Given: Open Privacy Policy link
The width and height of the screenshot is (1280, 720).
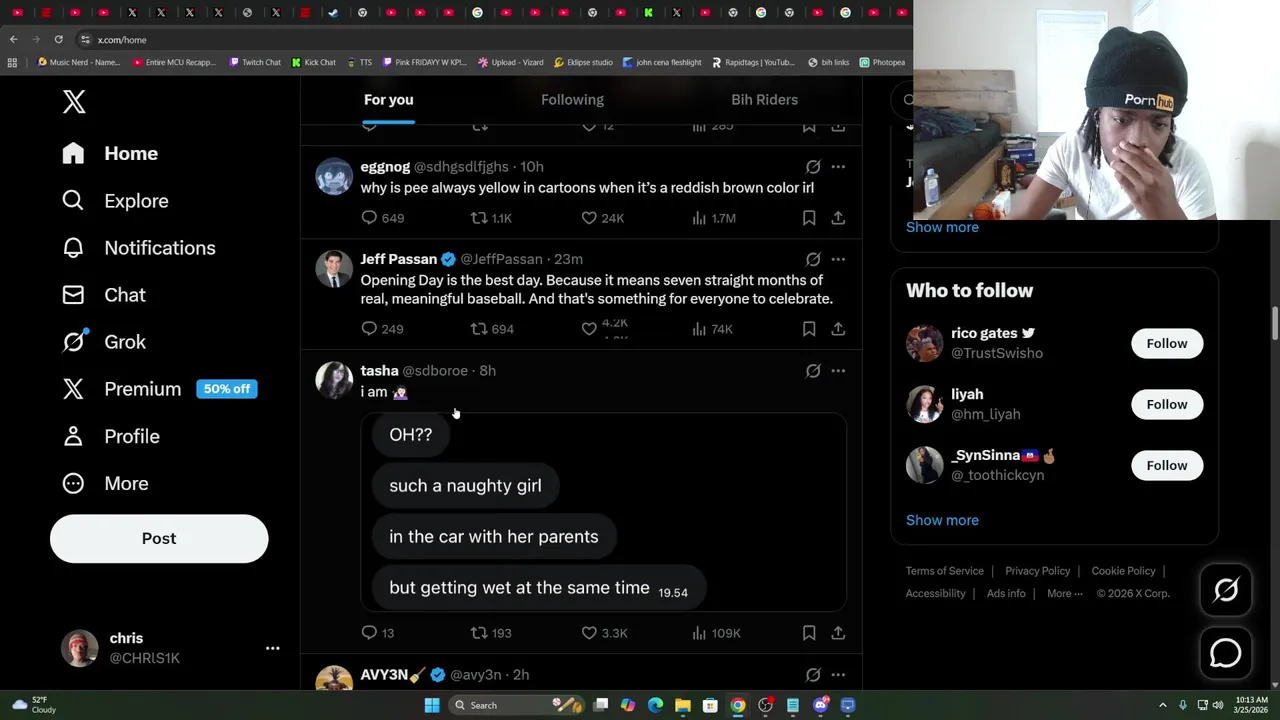Looking at the screenshot, I should coord(1037,571).
